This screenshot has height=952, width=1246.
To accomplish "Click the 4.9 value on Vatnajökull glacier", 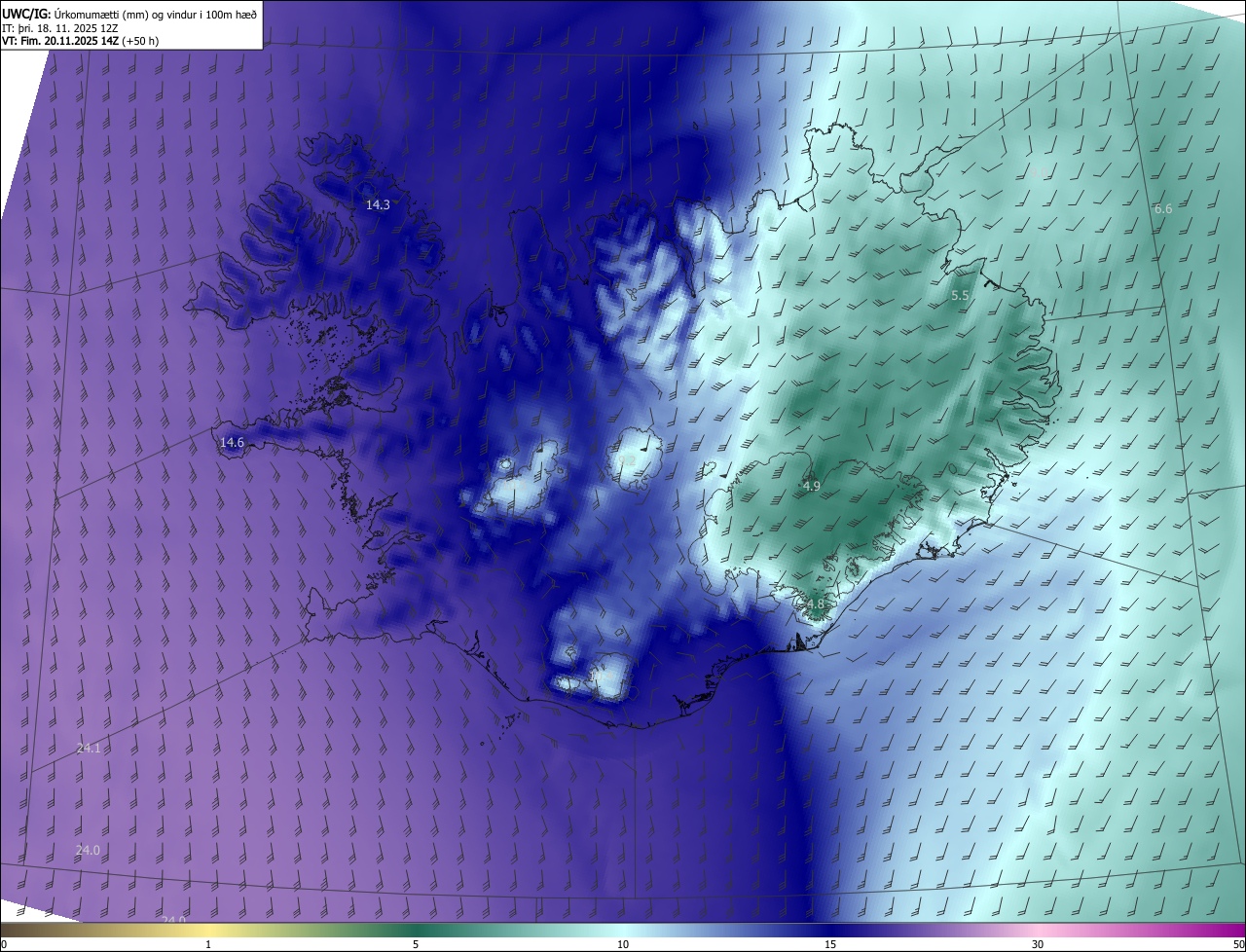I will pyautogui.click(x=812, y=486).
